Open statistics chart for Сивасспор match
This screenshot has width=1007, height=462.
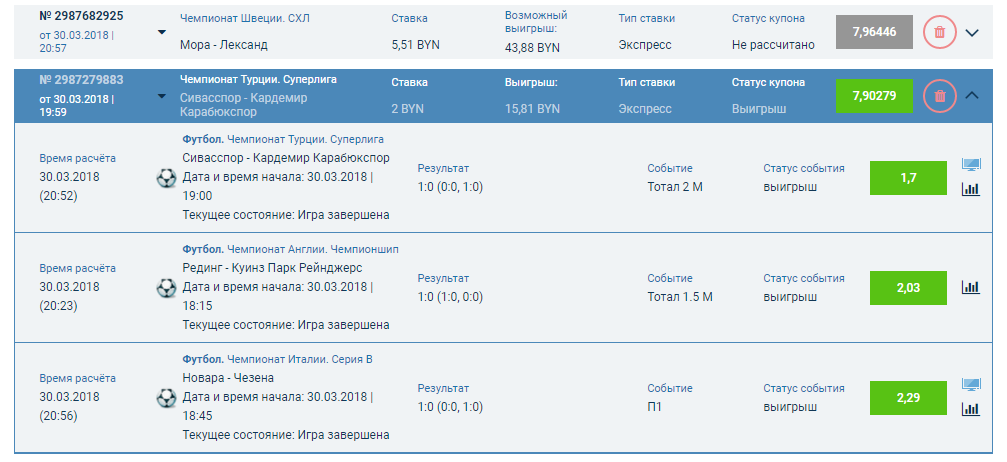[x=970, y=189]
